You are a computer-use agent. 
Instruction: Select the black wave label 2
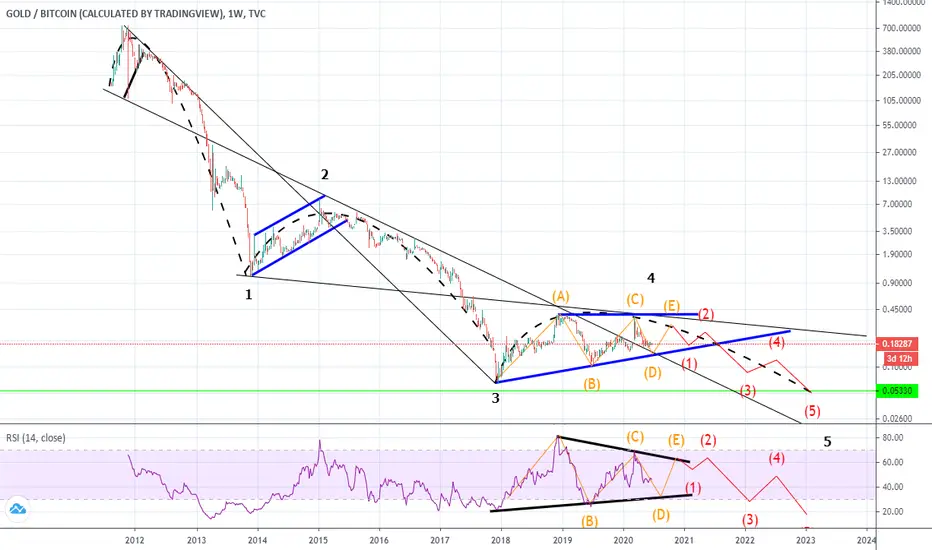(325, 174)
